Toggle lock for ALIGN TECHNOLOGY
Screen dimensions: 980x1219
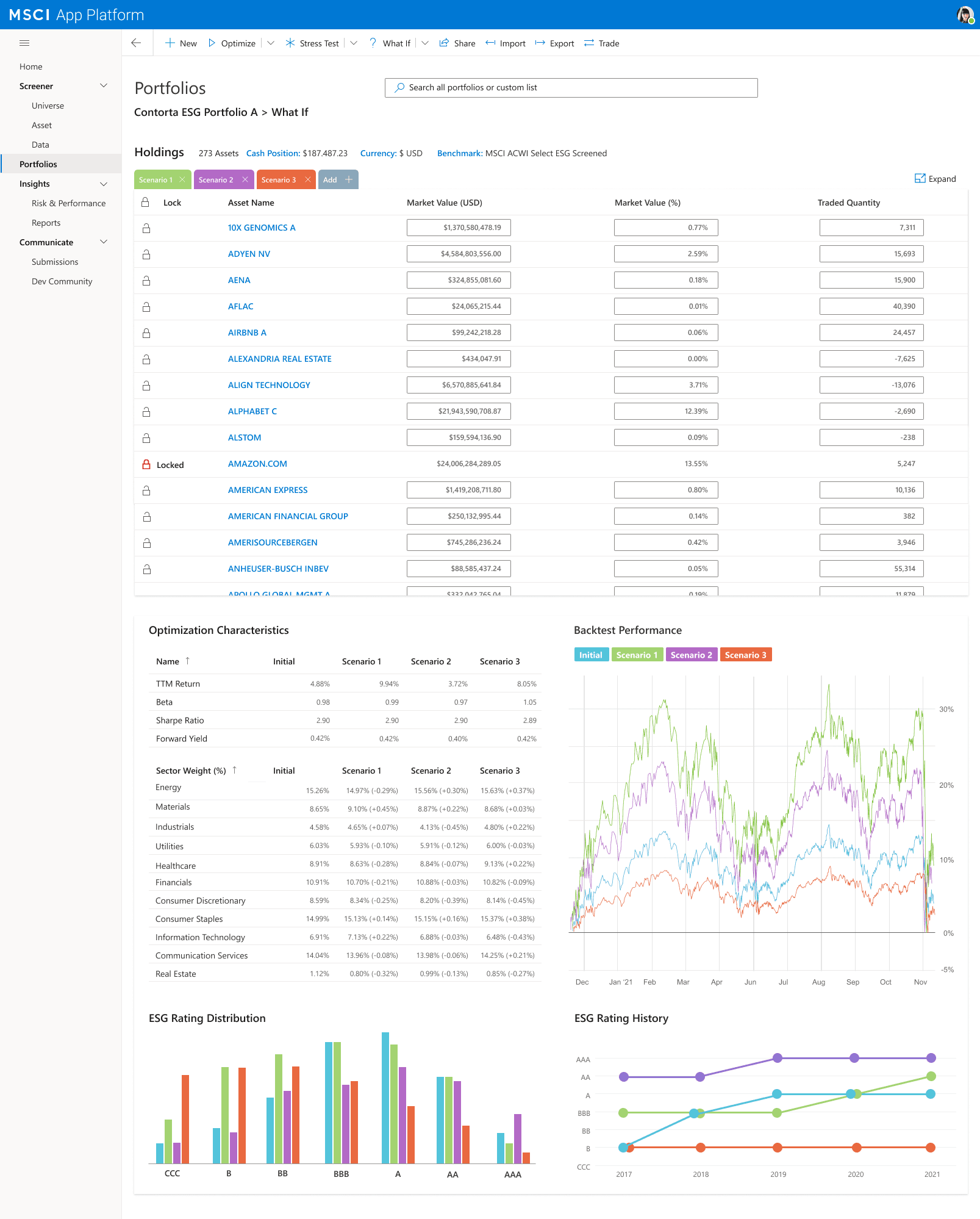coord(146,386)
